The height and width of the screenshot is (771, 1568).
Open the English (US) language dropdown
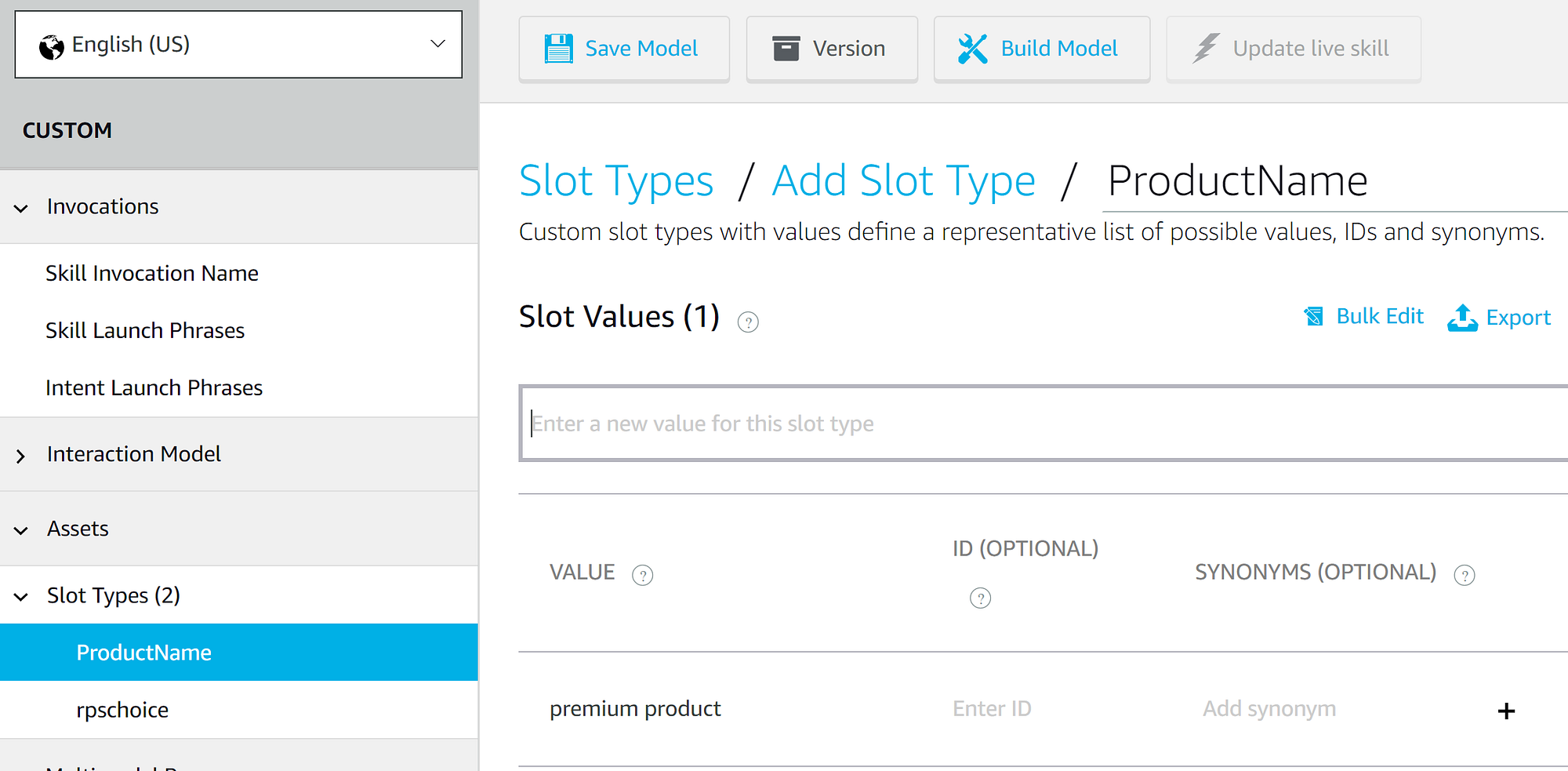[x=238, y=45]
